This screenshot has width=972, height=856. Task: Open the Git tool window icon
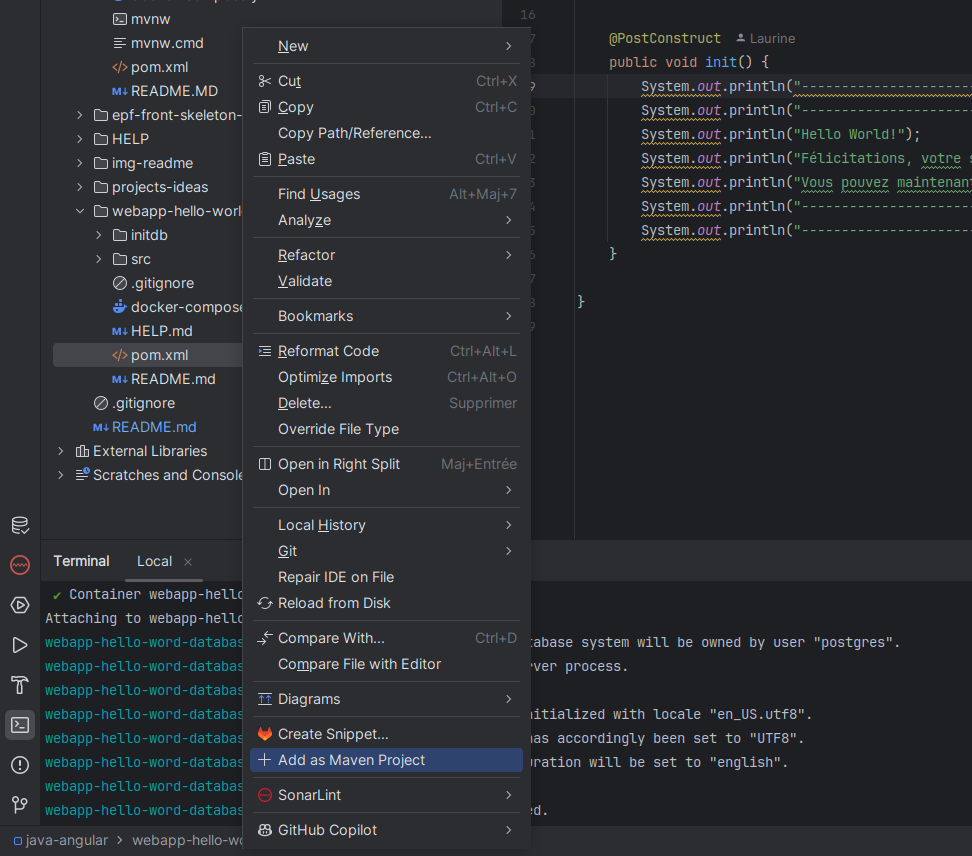pyautogui.click(x=20, y=805)
